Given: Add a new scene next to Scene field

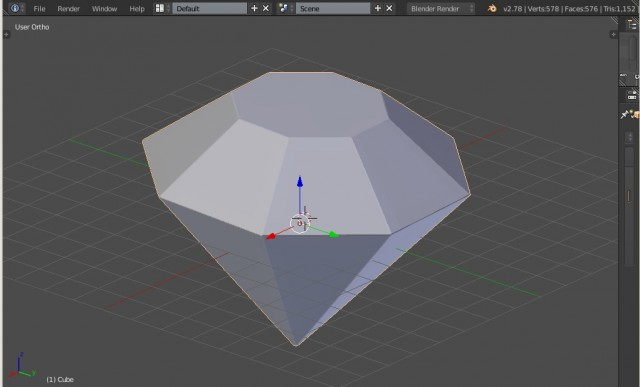Looking at the screenshot, I should (378, 8).
